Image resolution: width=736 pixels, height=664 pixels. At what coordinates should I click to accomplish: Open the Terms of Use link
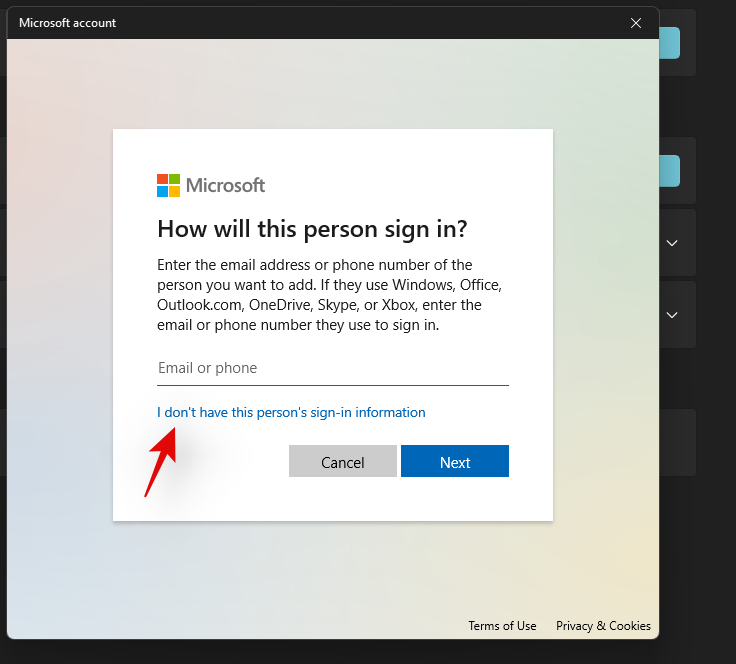502,626
